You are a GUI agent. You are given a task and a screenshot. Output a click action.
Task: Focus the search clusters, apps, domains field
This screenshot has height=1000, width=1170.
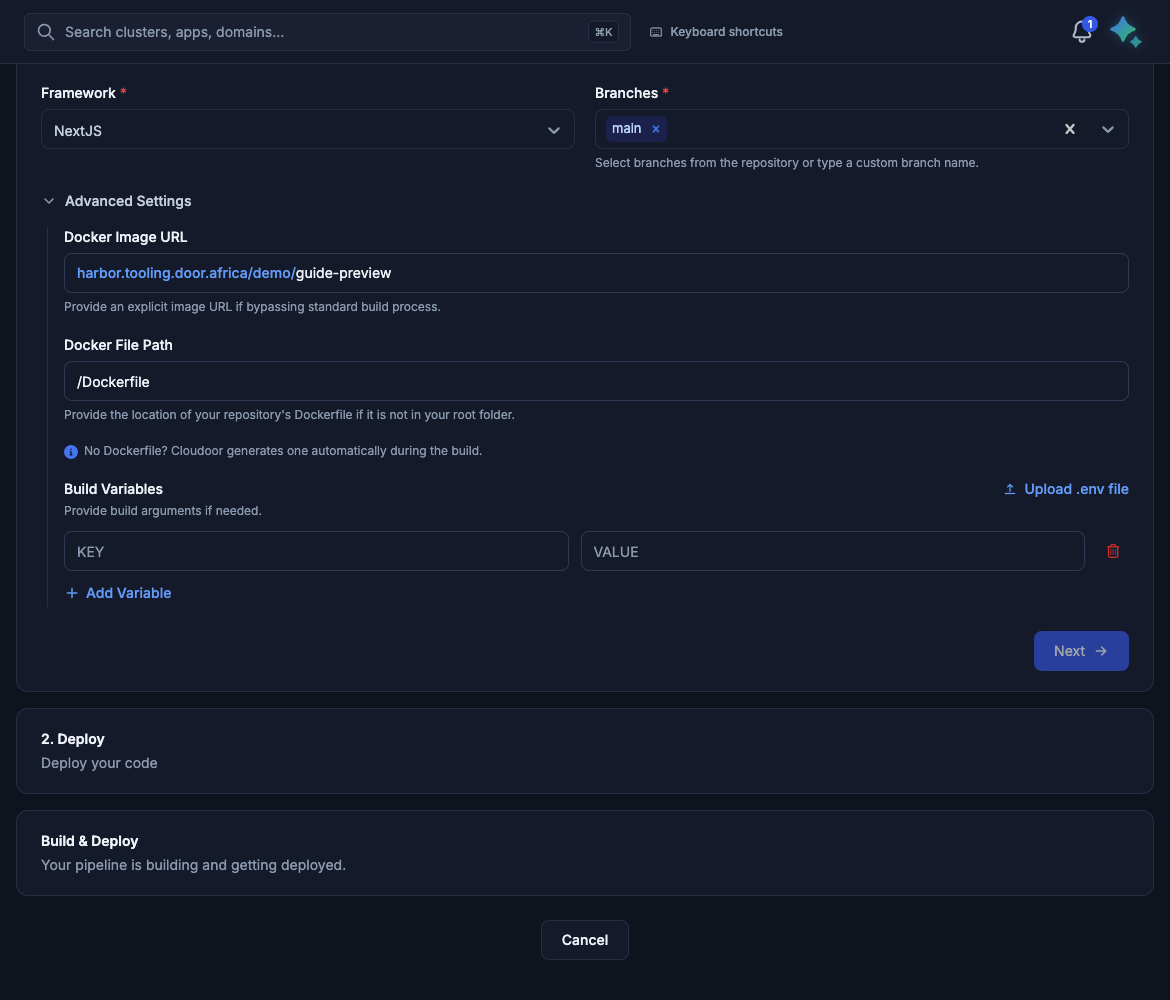(327, 32)
